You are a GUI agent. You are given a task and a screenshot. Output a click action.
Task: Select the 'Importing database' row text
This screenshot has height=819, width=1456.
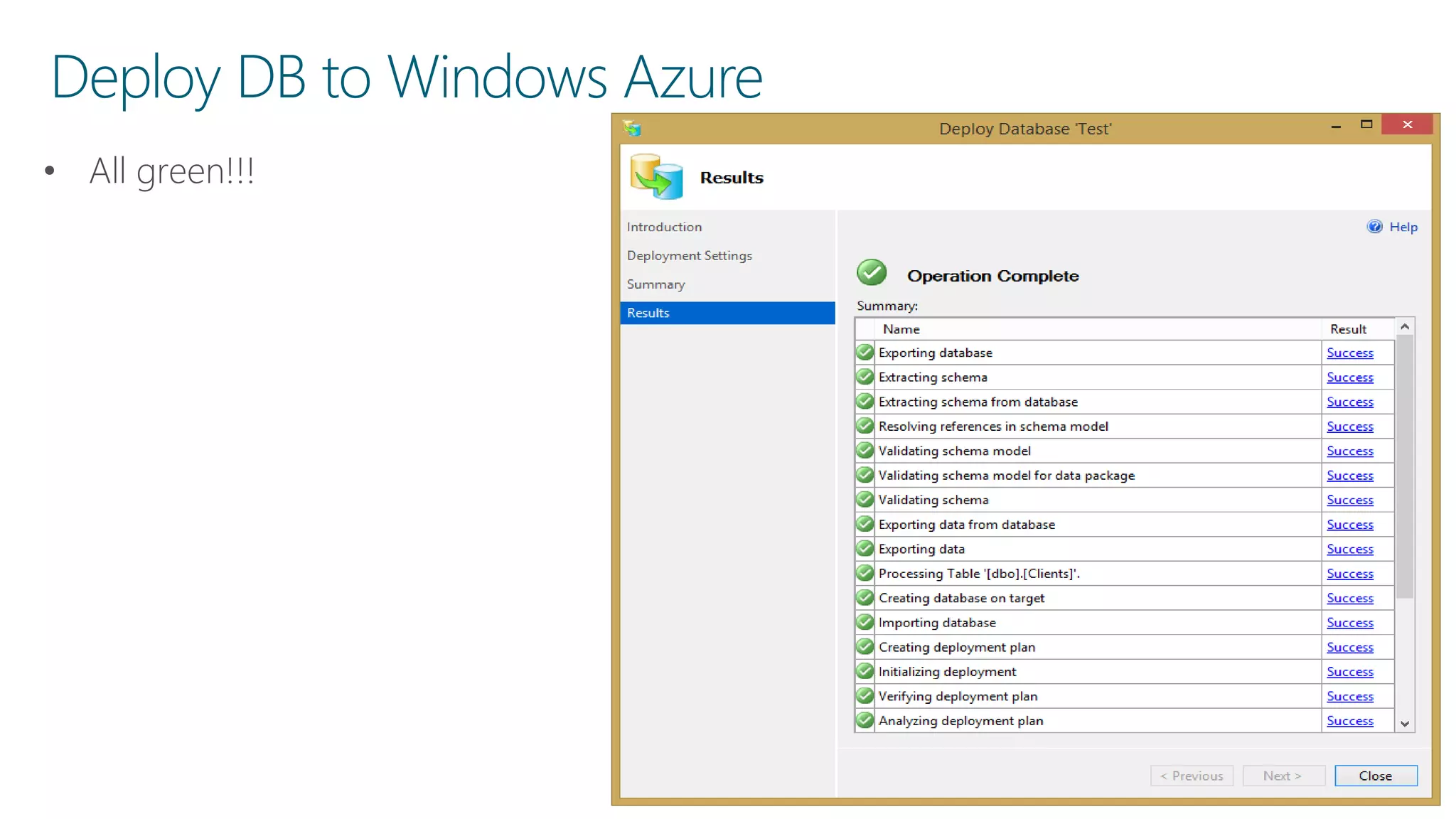click(x=937, y=623)
